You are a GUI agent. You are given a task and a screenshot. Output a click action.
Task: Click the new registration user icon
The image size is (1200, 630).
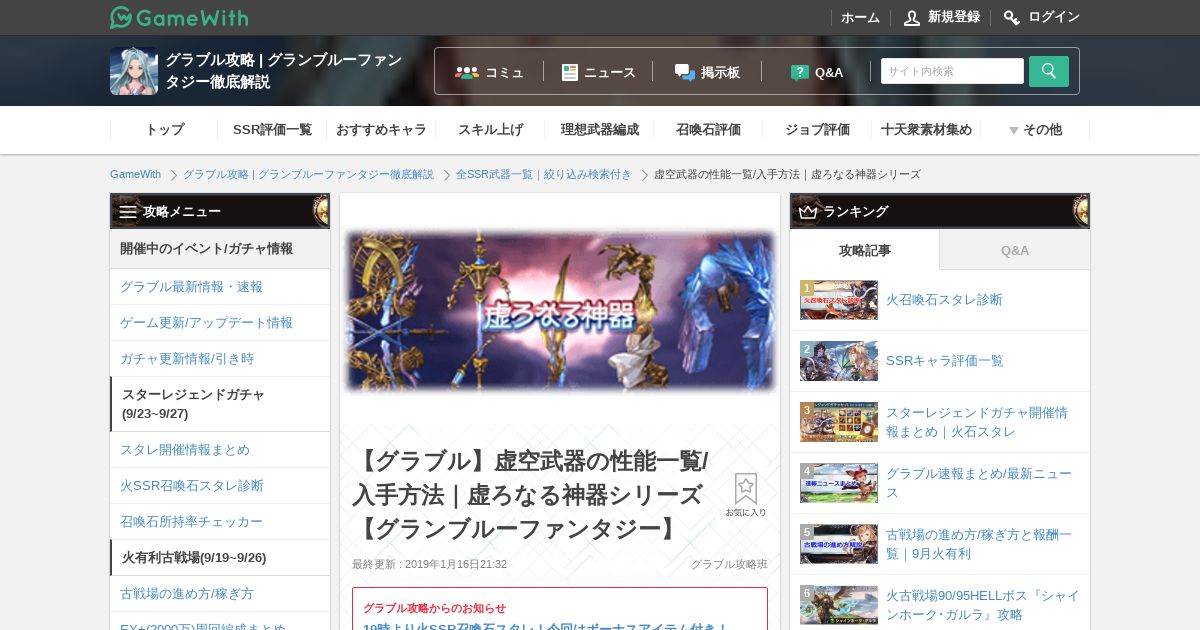(x=912, y=18)
